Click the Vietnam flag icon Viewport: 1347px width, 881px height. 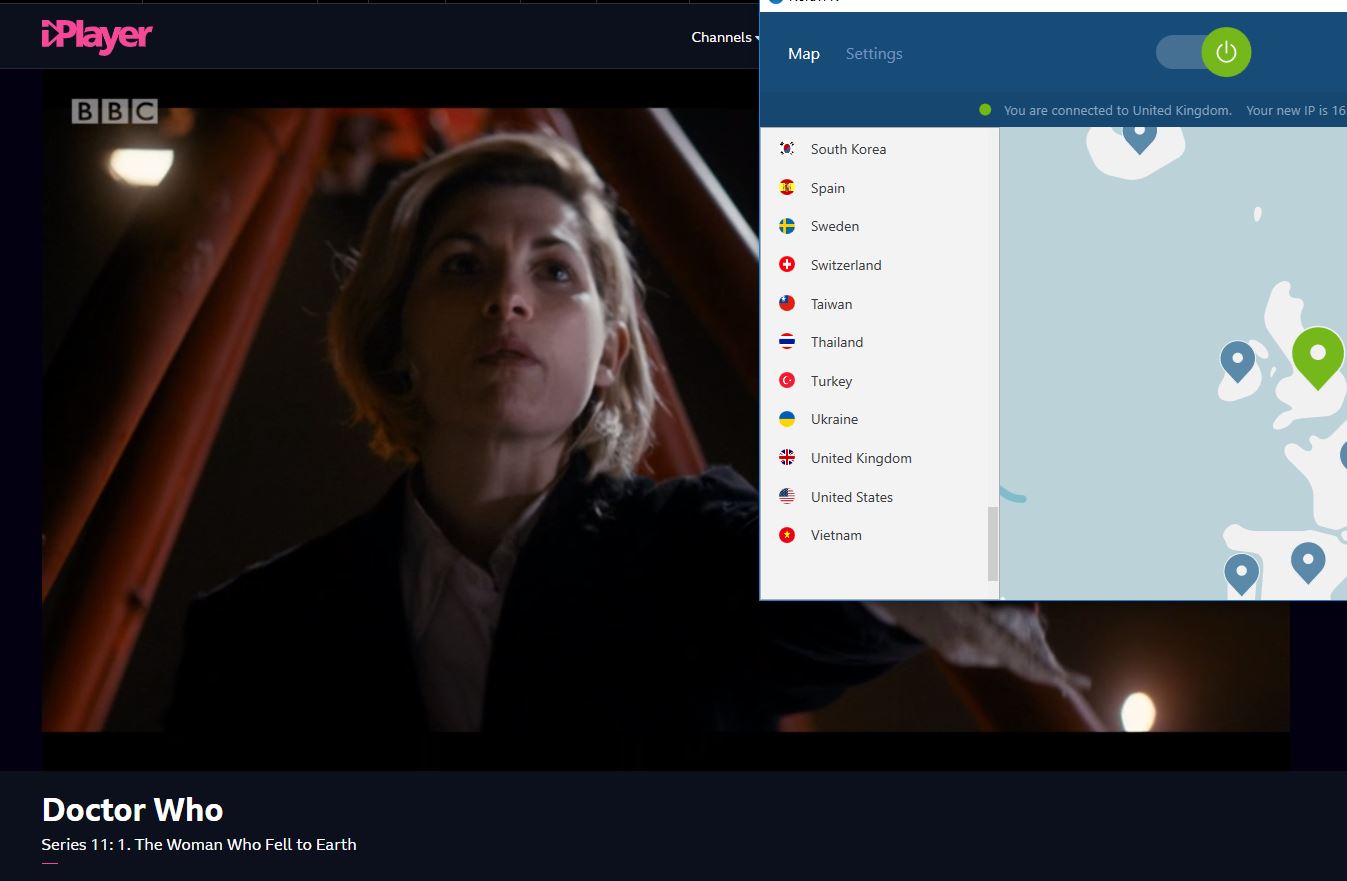(787, 535)
